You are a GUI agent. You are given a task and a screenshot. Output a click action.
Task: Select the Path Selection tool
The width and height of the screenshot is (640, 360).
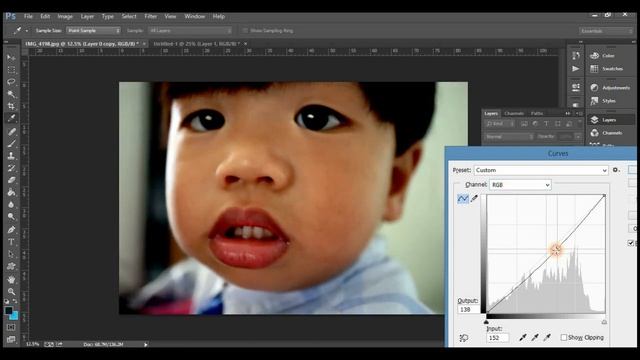(11, 254)
